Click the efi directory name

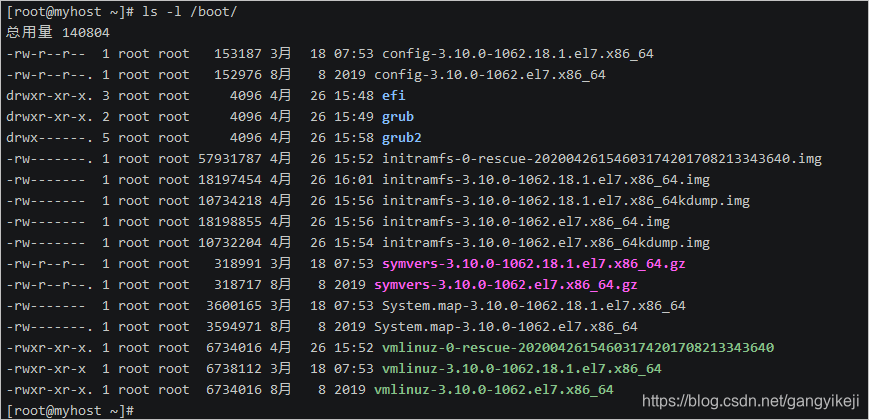[394, 96]
